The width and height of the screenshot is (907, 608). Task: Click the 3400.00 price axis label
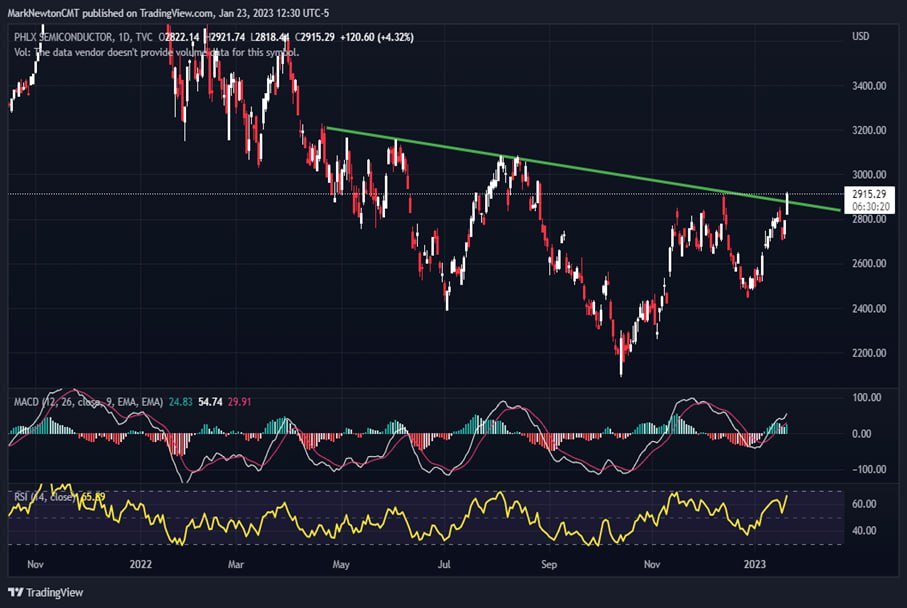click(x=869, y=86)
